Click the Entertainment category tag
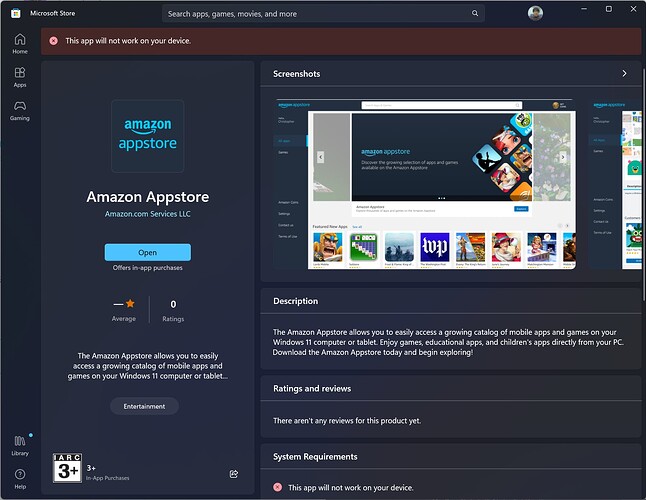Viewport: 646px width, 500px height. click(x=144, y=406)
